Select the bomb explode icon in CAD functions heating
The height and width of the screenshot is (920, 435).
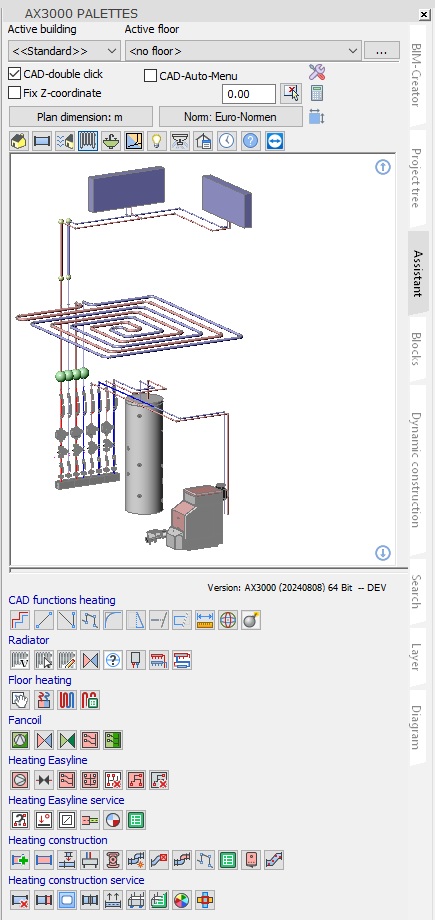tap(251, 620)
